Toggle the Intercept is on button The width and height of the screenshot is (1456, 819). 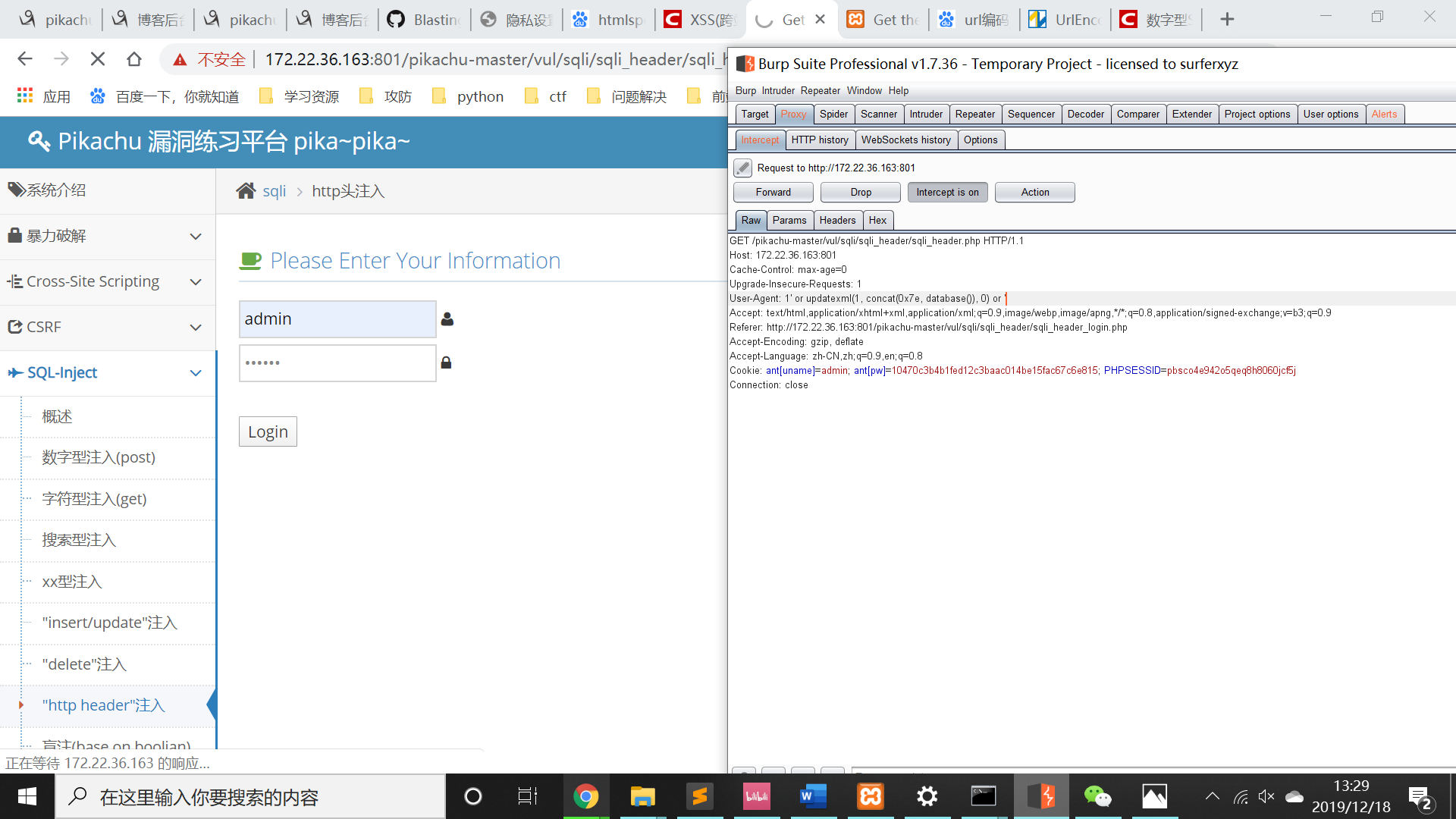[x=947, y=193]
